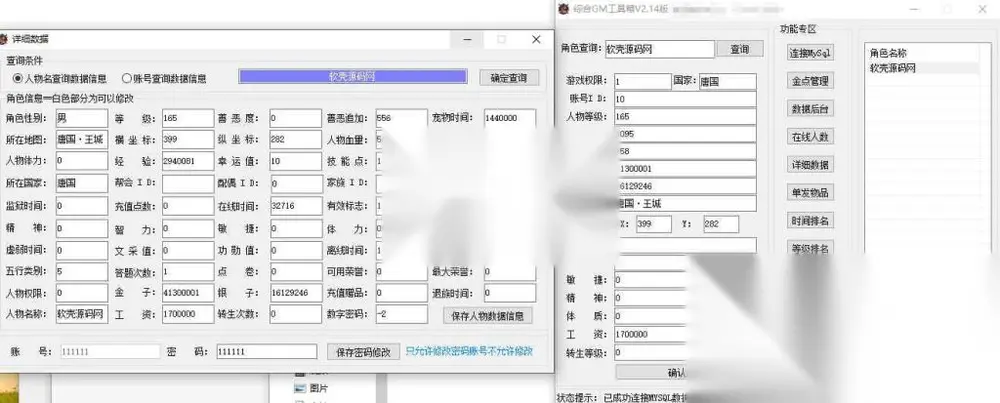The image size is (1000, 403).
Task: Click the 所在国家 field showing 唐国
Action: pos(82,184)
